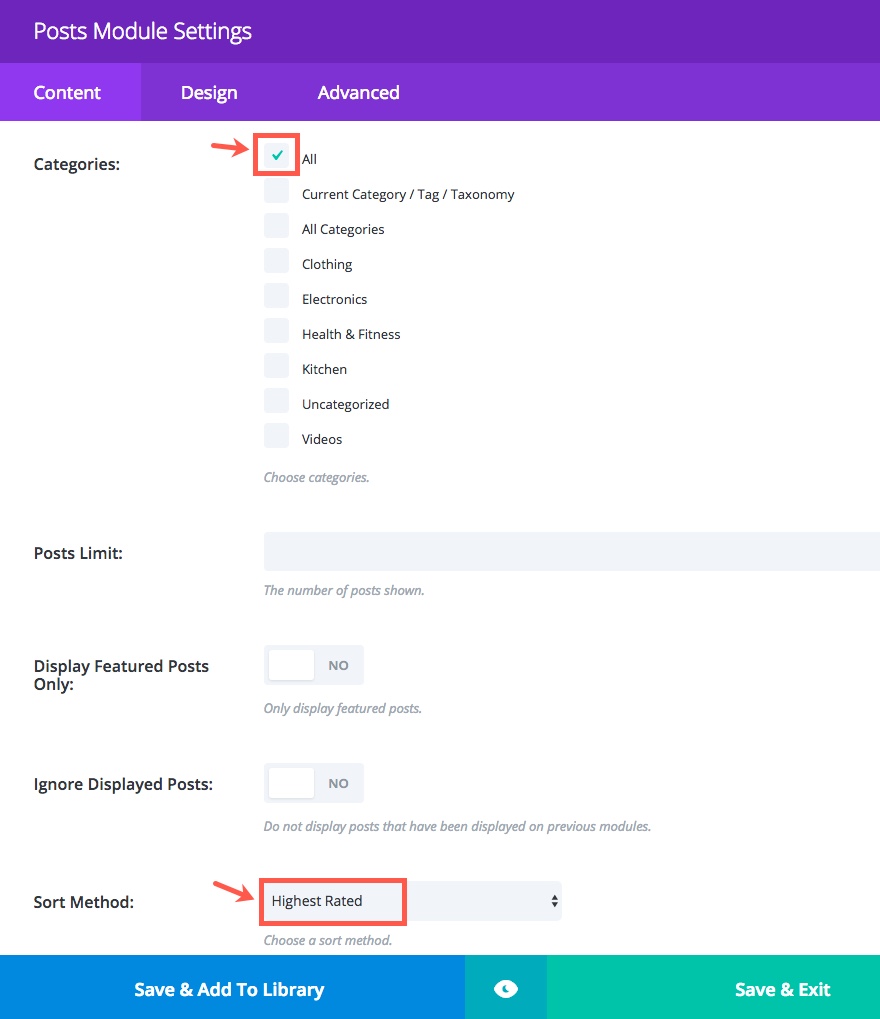880x1019 pixels.
Task: Click the Posts Limit input field
Action: coord(570,551)
